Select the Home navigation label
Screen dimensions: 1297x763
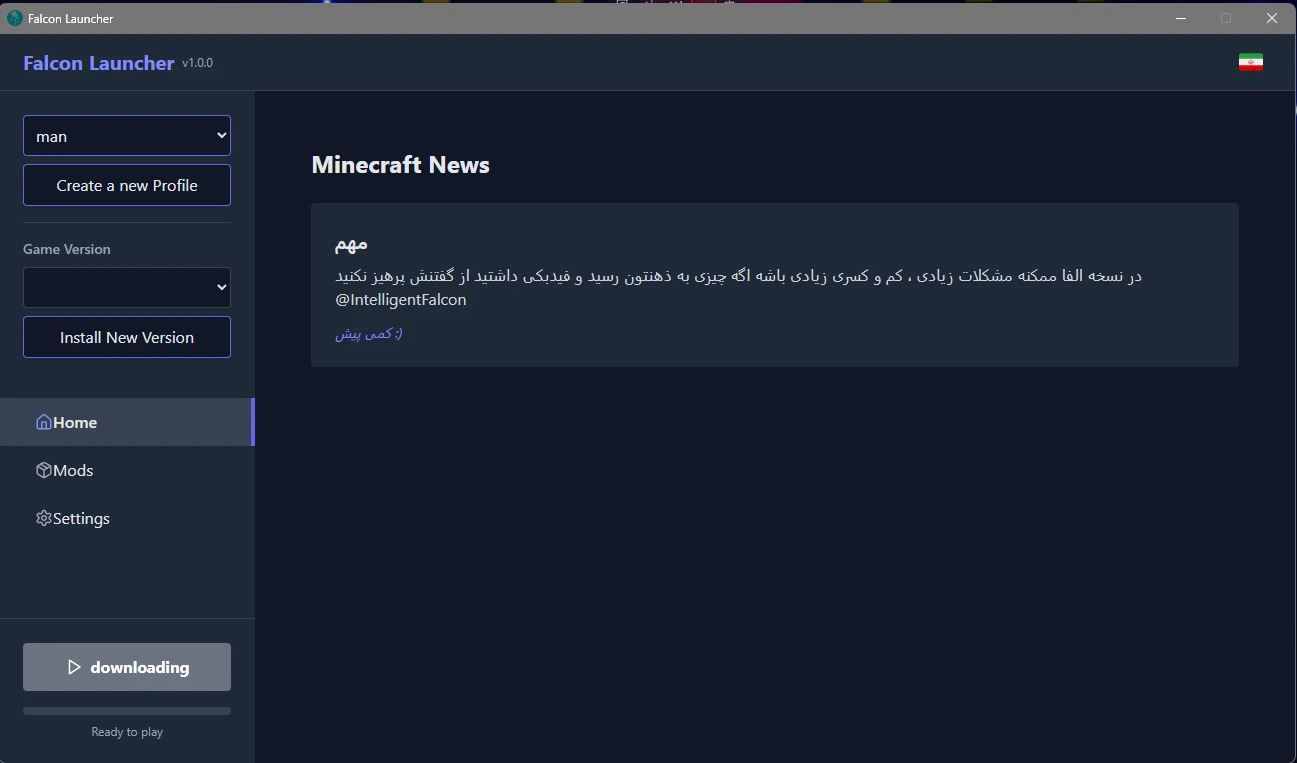[75, 422]
